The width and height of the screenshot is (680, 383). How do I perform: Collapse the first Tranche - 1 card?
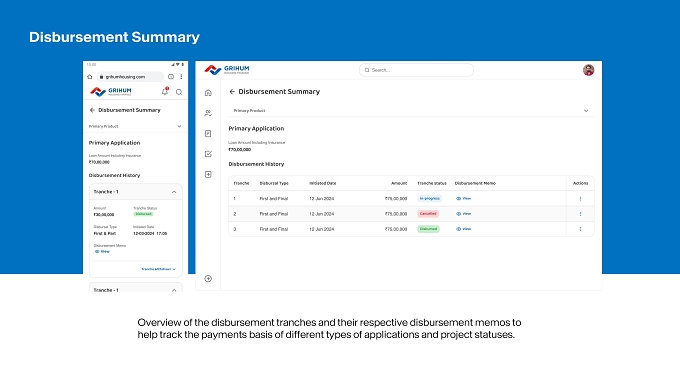point(174,192)
